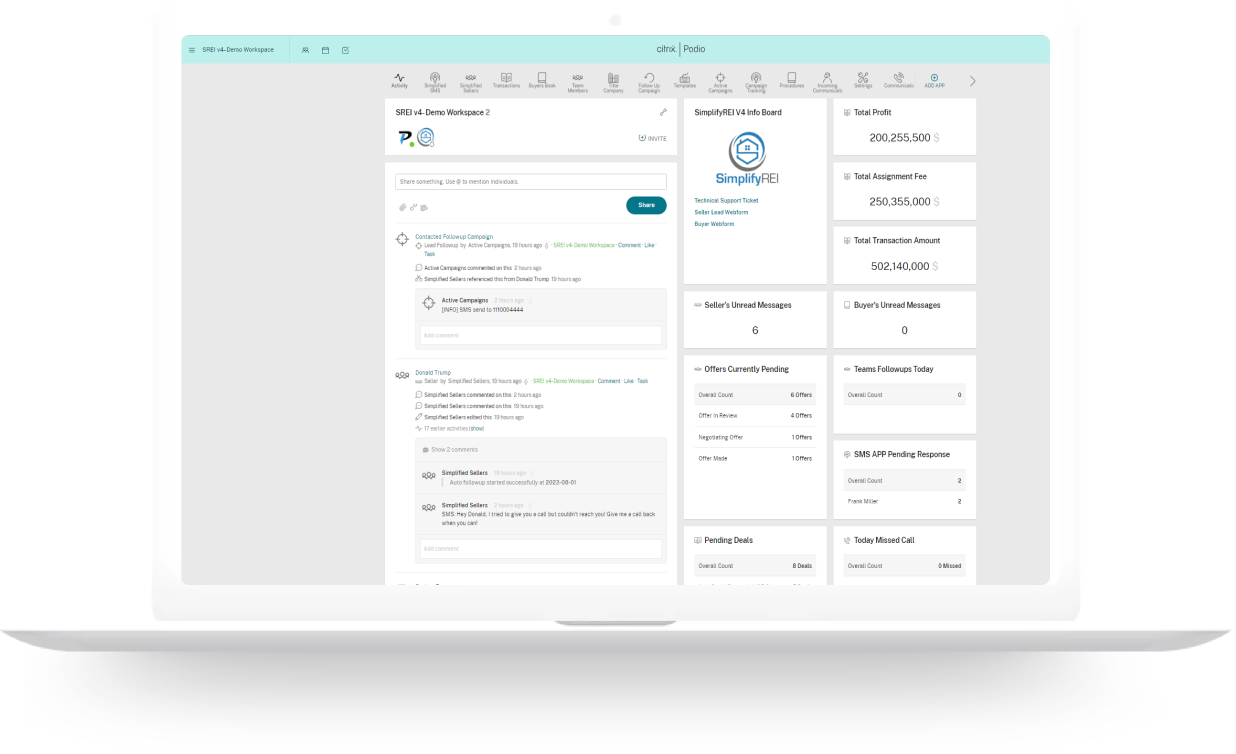Viewport: 1236px width, 754px height.
Task: Open the Buyer's Unread Messages count 0
Action: pyautogui.click(x=905, y=330)
